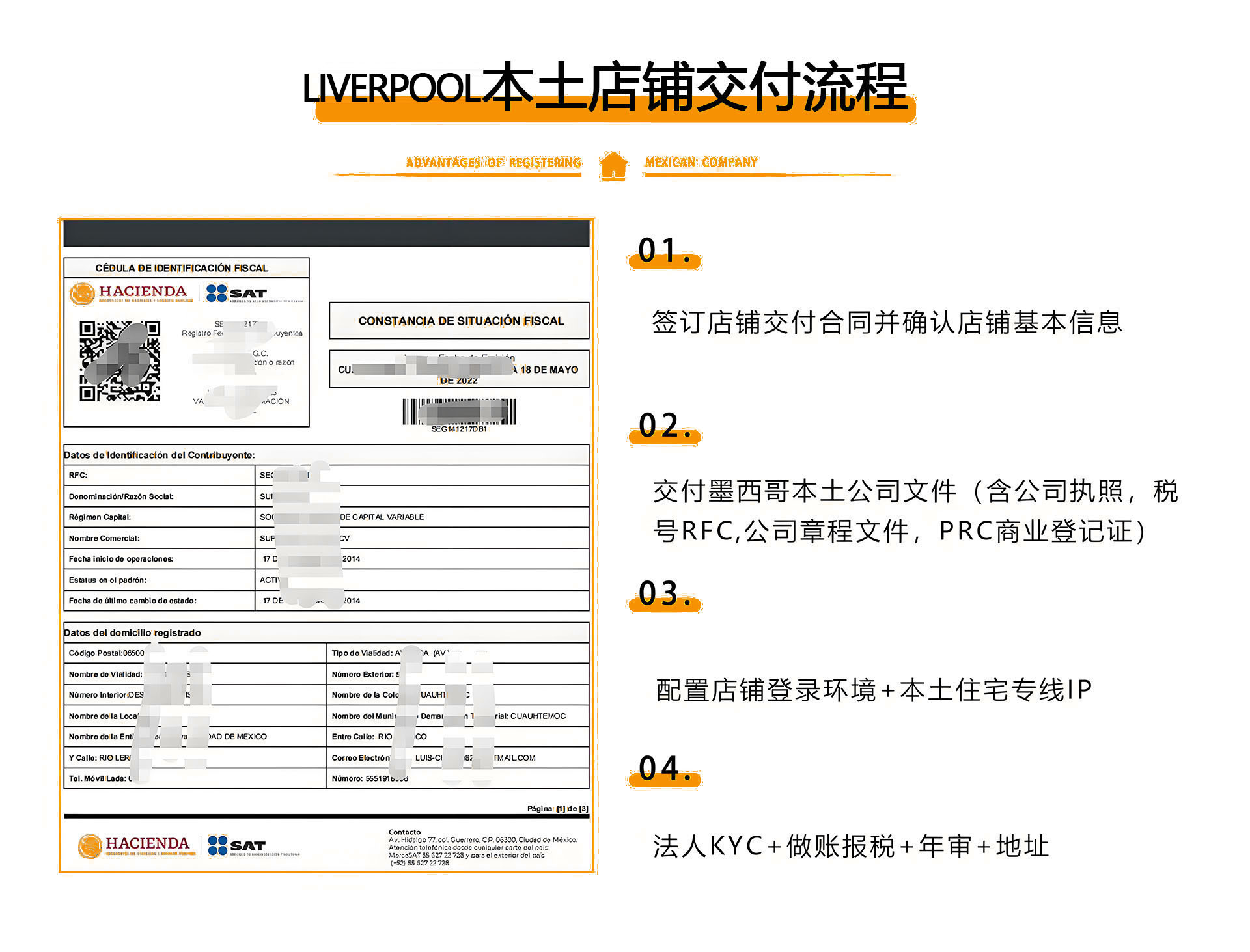
Task: Click the step 04 number badge
Action: tap(663, 770)
